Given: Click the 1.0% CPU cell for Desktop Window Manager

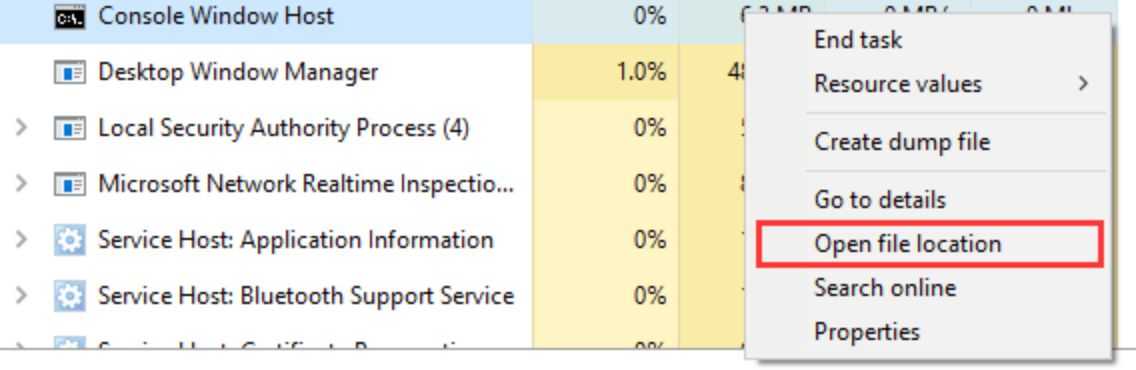Looking at the screenshot, I should click(606, 72).
